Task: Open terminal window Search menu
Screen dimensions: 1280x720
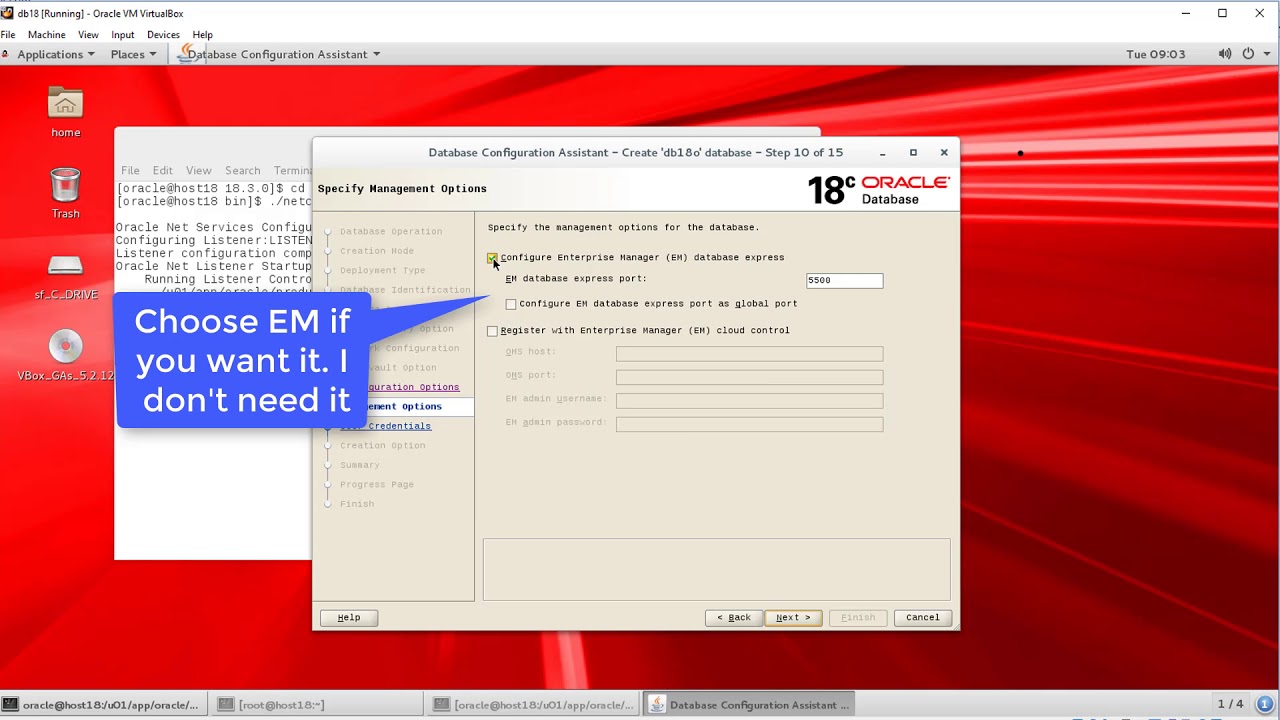Action: coord(242,170)
